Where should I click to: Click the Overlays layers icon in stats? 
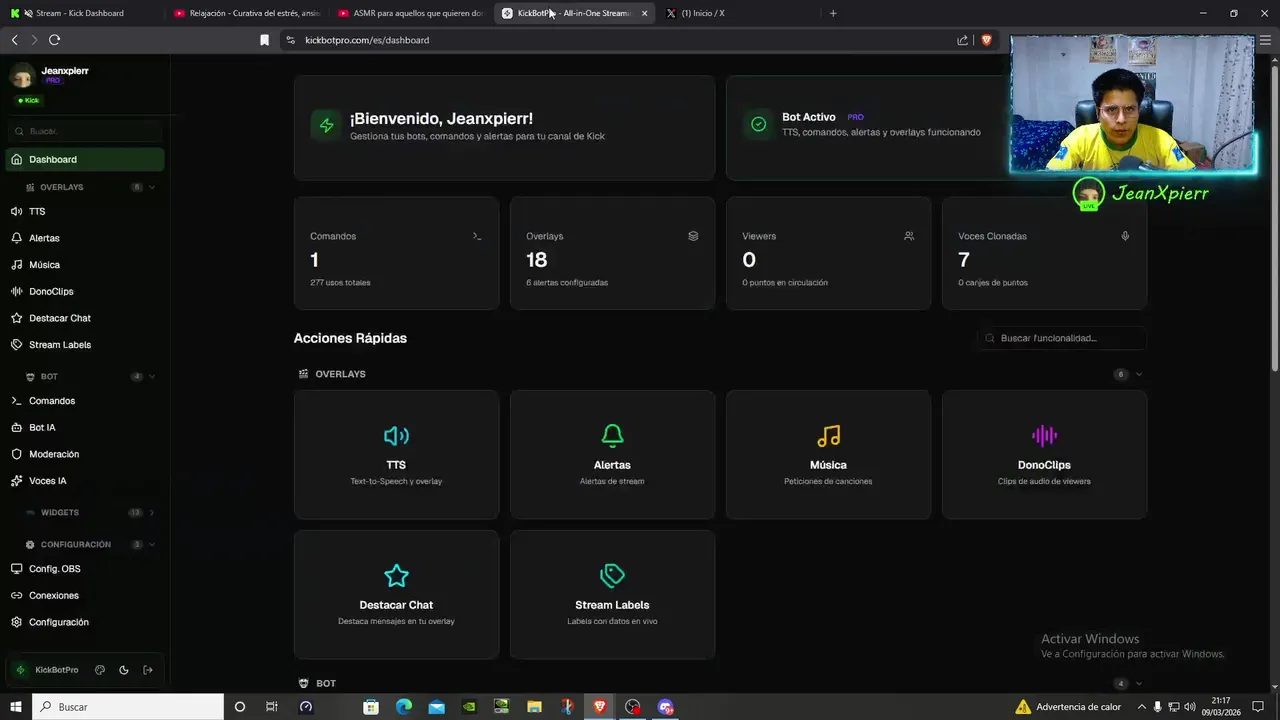(693, 236)
